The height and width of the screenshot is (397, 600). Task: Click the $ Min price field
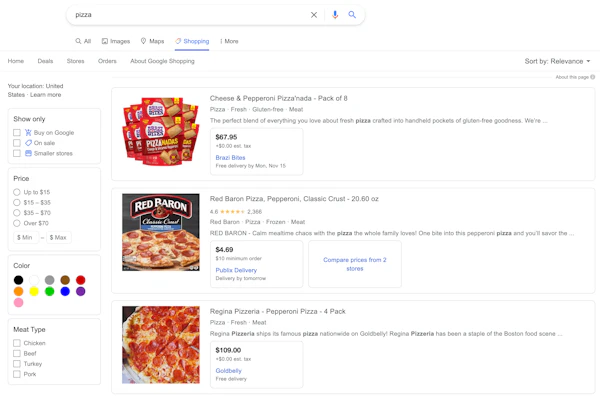[26, 237]
